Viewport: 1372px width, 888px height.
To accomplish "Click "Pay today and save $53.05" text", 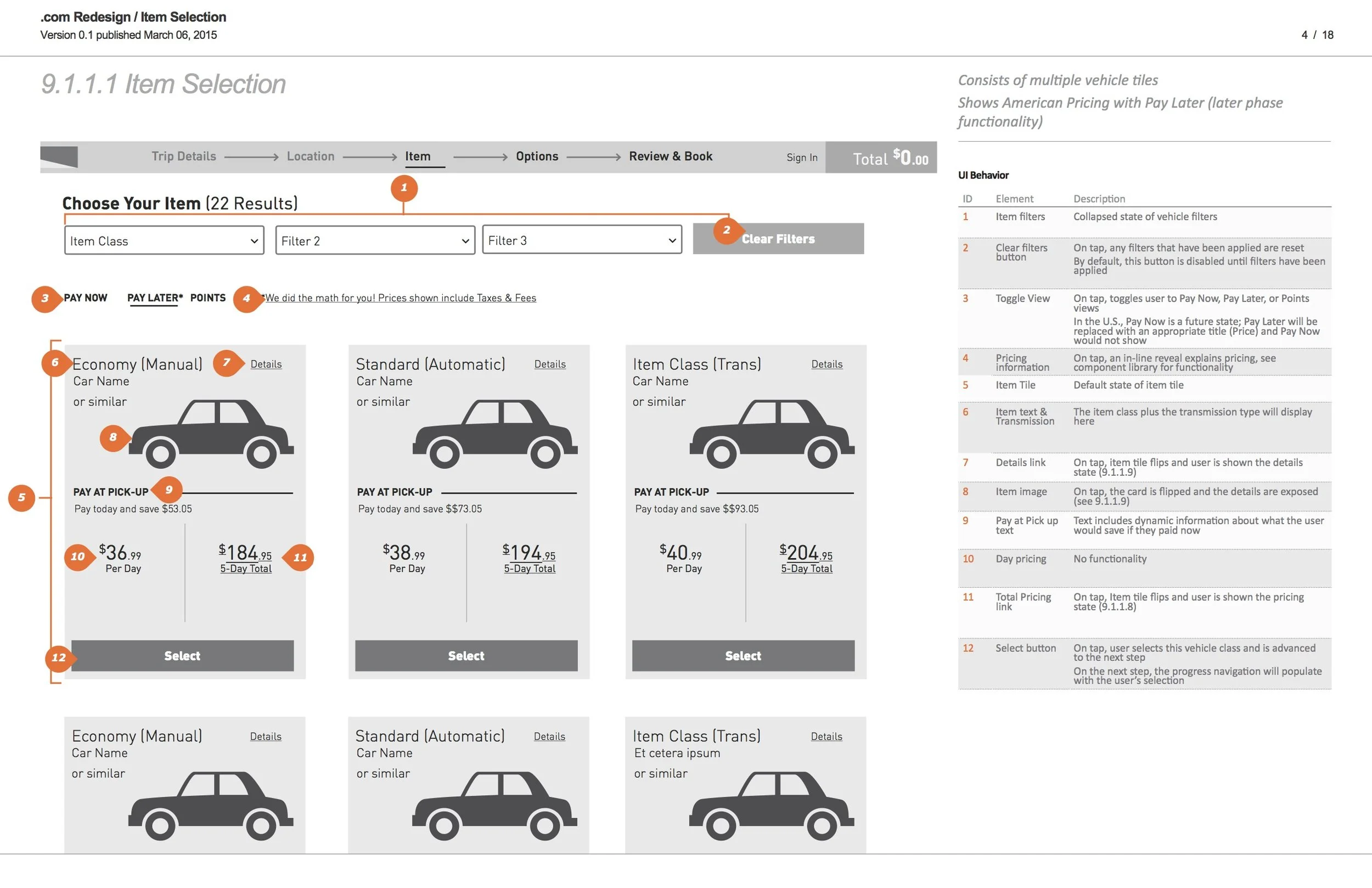I will click(x=133, y=509).
